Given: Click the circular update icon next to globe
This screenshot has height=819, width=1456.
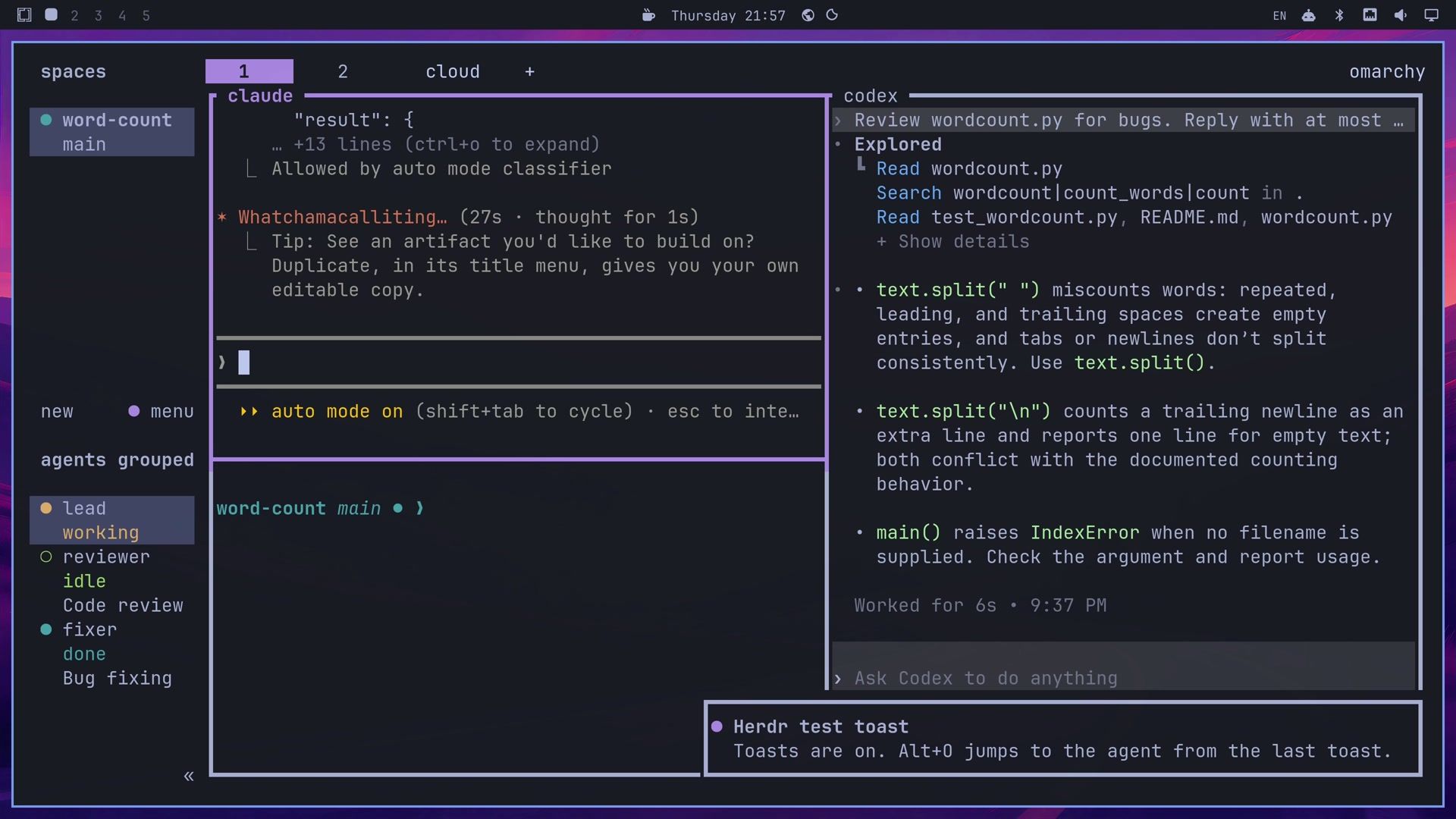Looking at the screenshot, I should 832,15.
